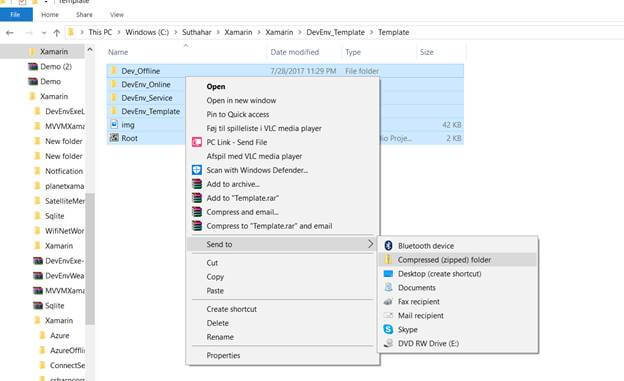Select the planetxama folder in sidebar
Screen dimensions: 624x381
click(64, 186)
